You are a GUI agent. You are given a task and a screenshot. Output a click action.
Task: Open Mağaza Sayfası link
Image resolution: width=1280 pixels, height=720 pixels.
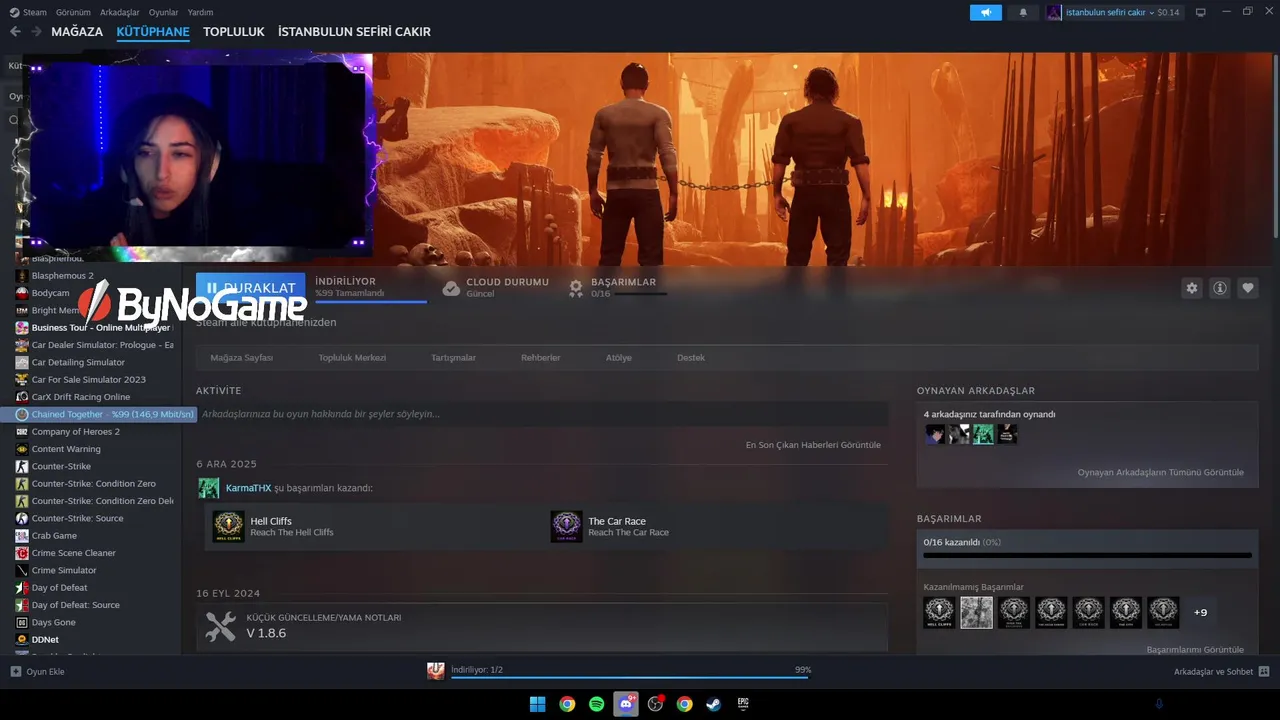coord(241,358)
